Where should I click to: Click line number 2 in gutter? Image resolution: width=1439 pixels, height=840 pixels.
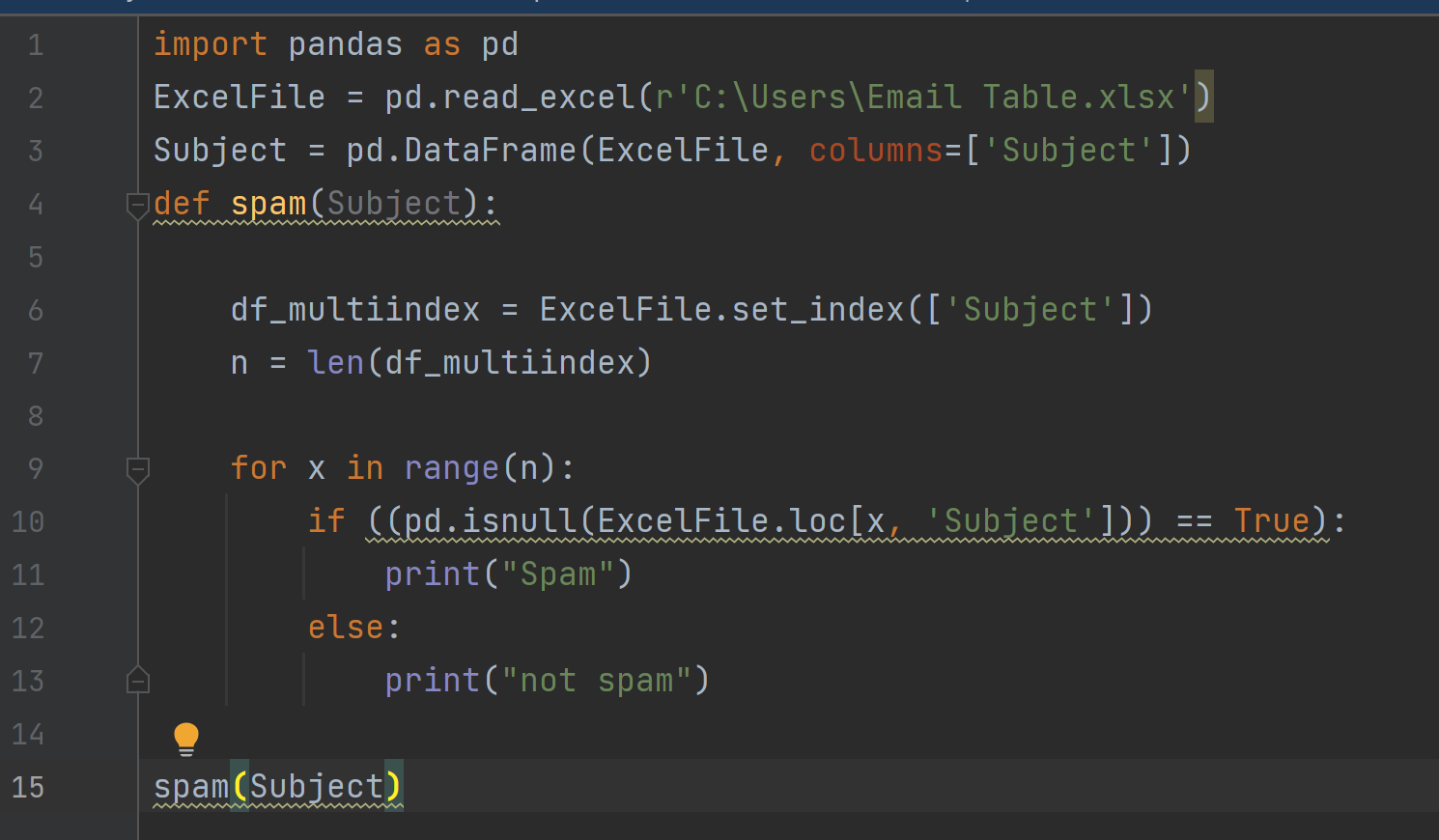[36, 98]
